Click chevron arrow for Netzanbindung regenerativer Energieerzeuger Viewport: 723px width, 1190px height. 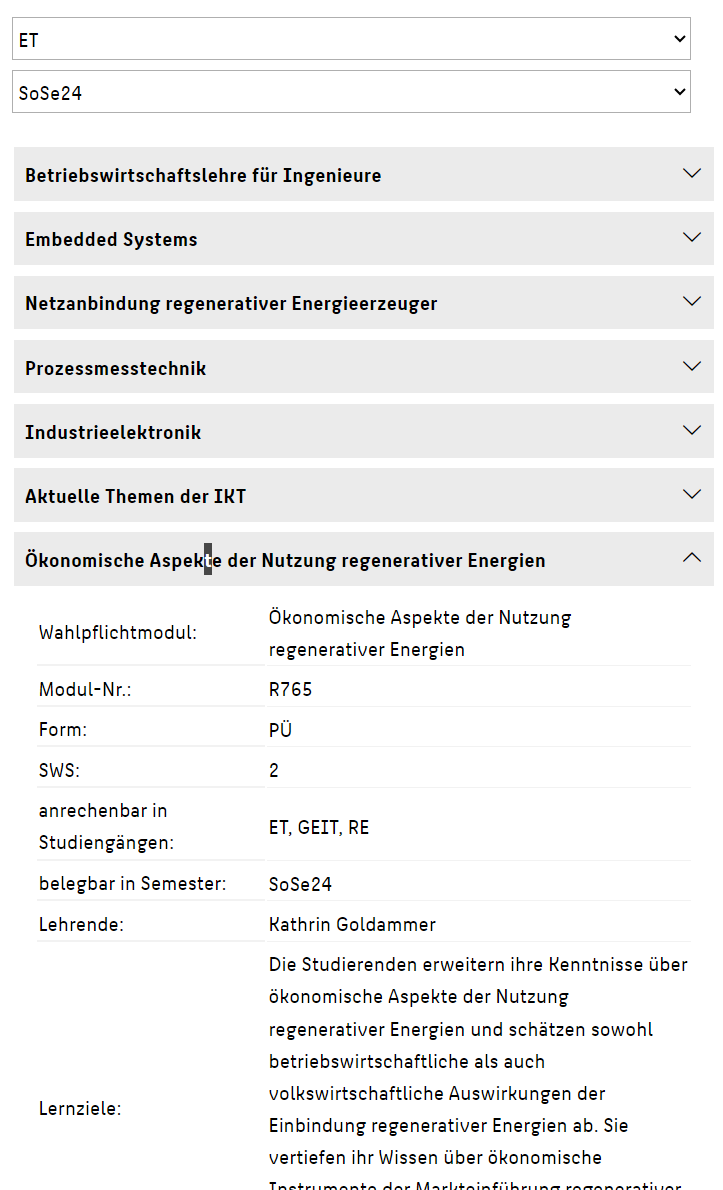691,301
